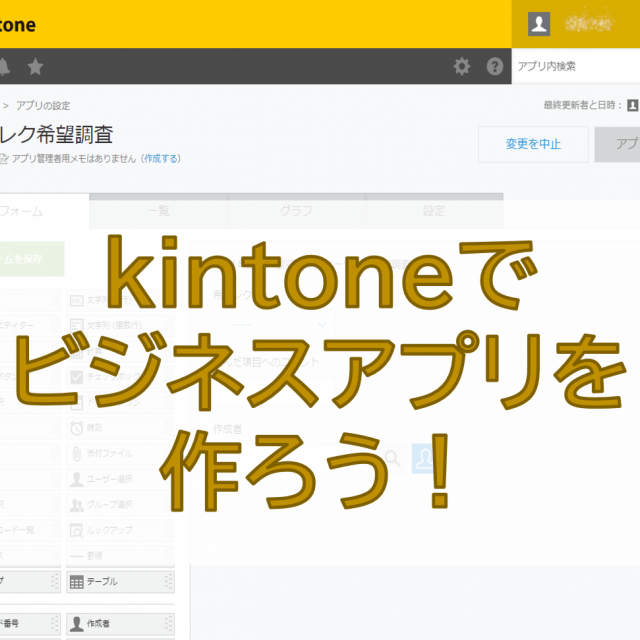
Task: Select the 罫線 line field
Action: 120,556
